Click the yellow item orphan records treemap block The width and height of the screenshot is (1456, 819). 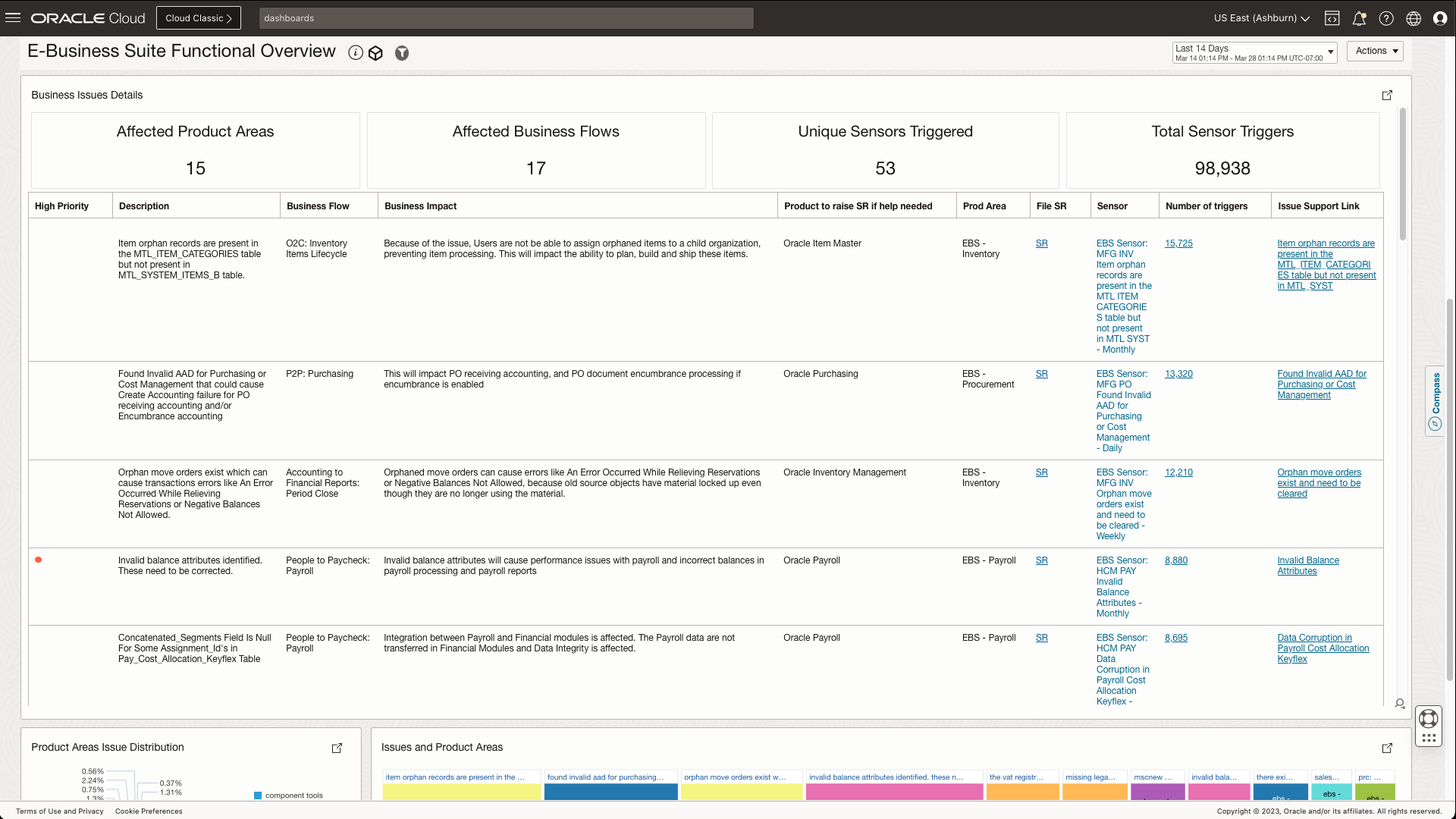[x=461, y=792]
